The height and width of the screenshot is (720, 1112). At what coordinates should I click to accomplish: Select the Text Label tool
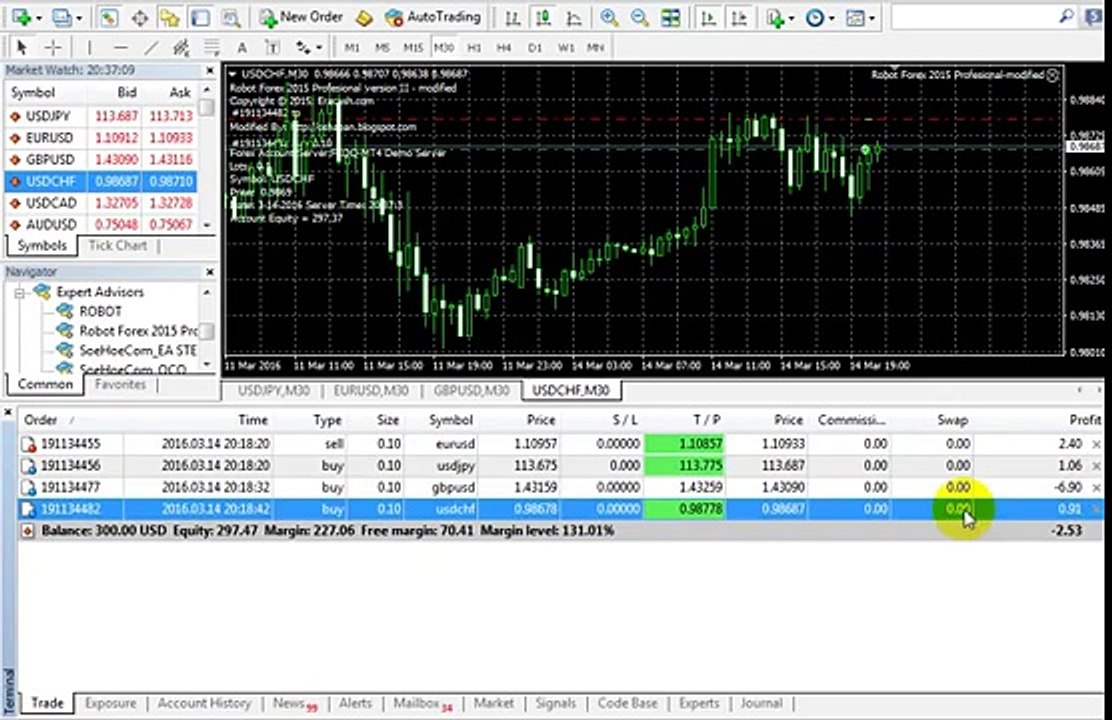coord(272,48)
